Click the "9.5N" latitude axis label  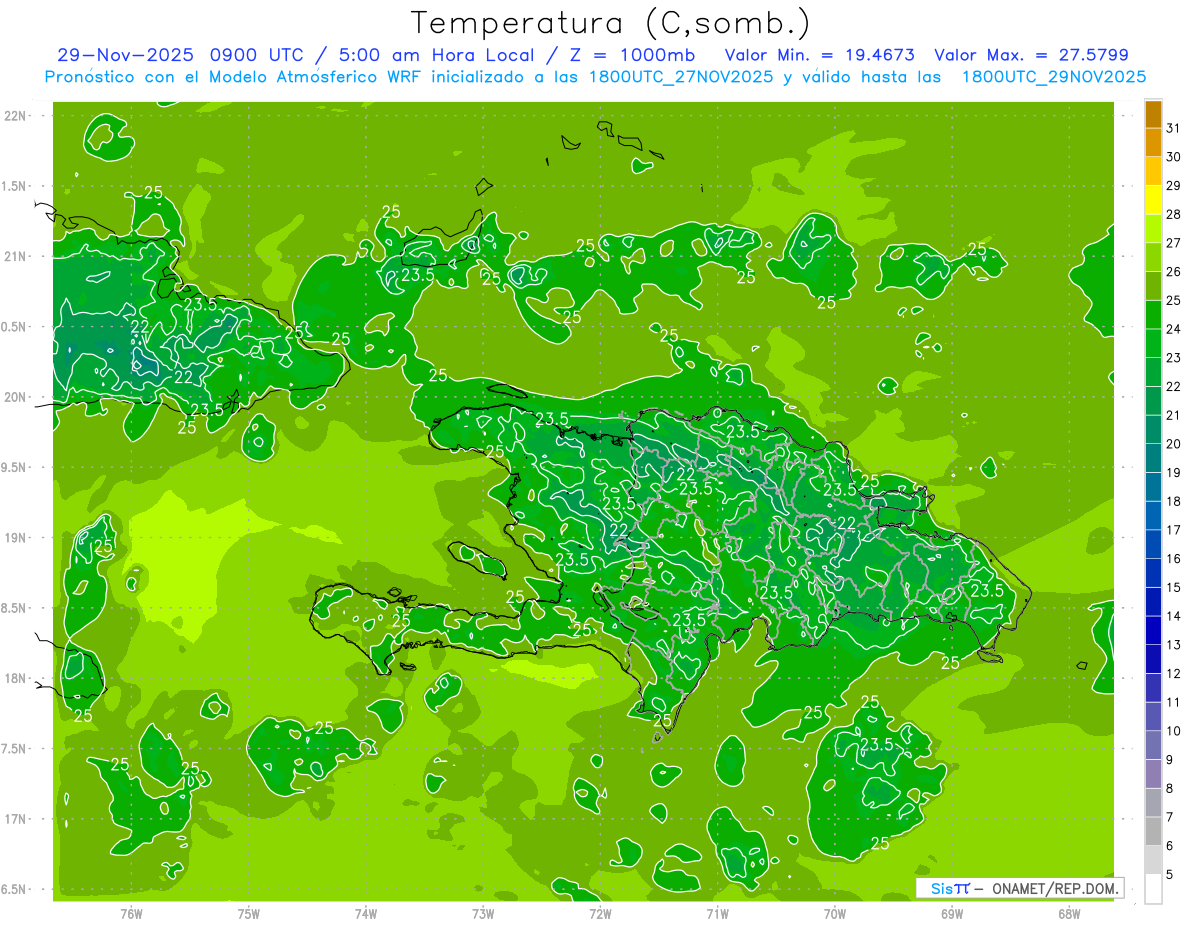[15, 467]
